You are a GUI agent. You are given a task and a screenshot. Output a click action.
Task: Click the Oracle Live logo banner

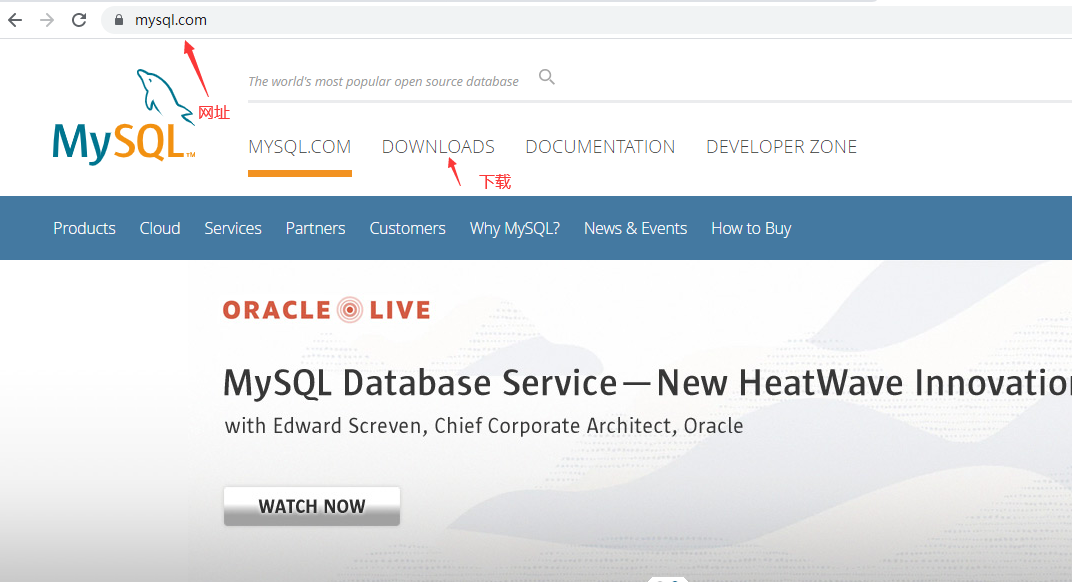(326, 310)
